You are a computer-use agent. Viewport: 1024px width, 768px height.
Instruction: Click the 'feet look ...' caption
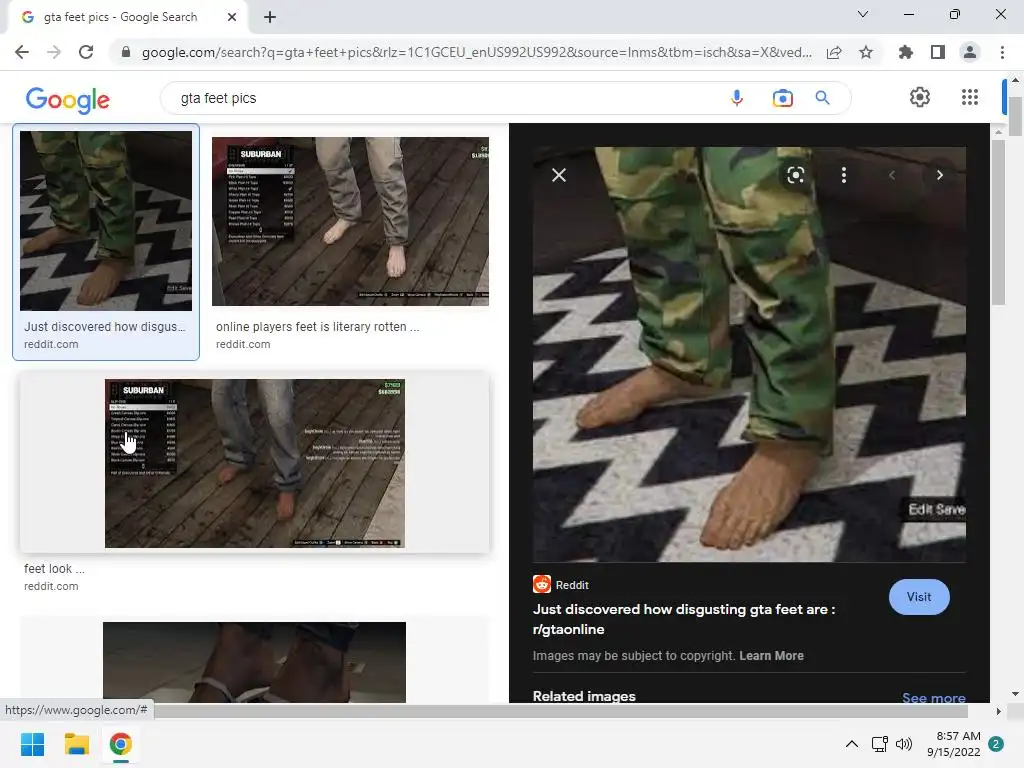click(54, 569)
